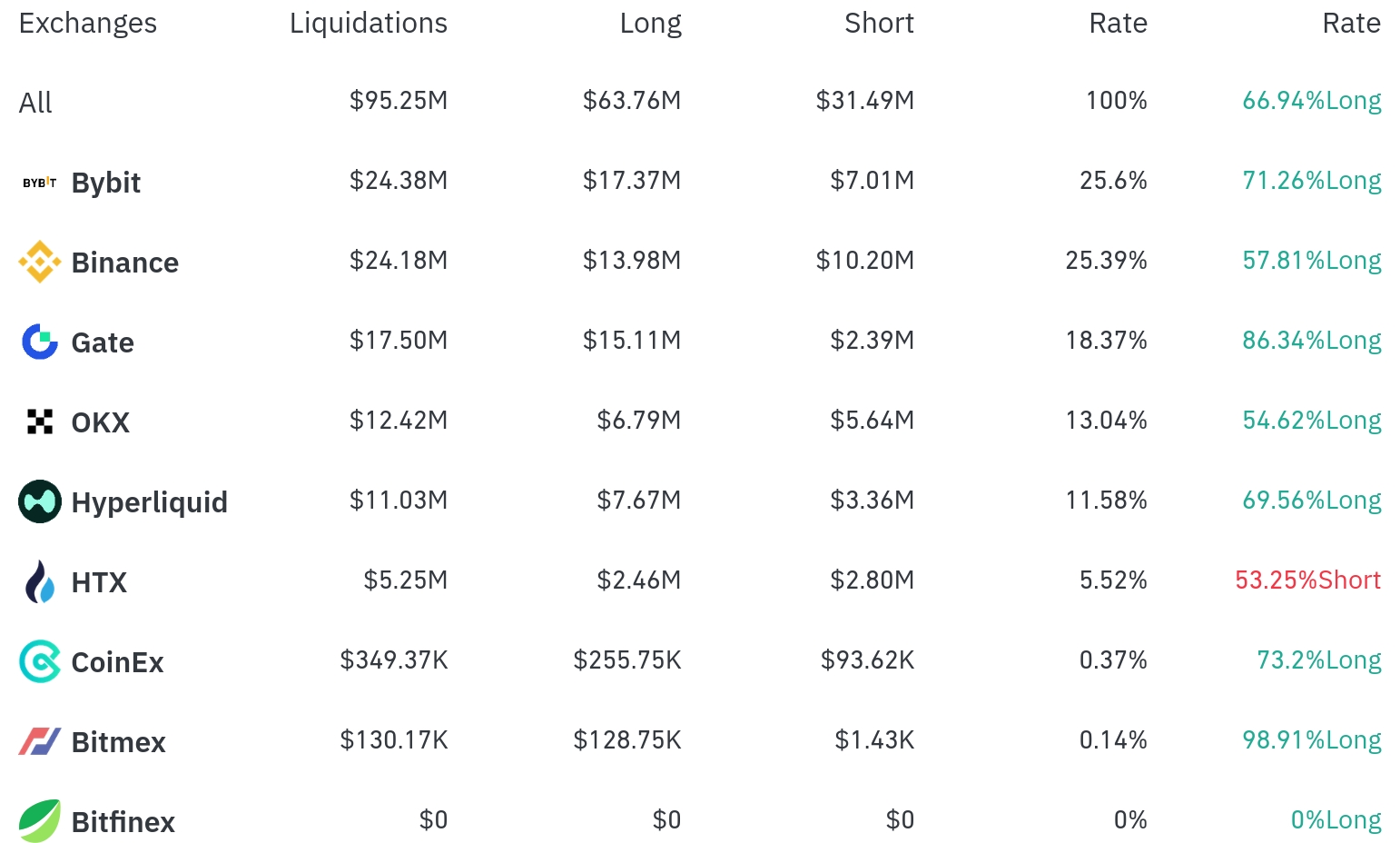Click the Binance diamond logo icon
The image size is (1400, 843).
(x=39, y=263)
